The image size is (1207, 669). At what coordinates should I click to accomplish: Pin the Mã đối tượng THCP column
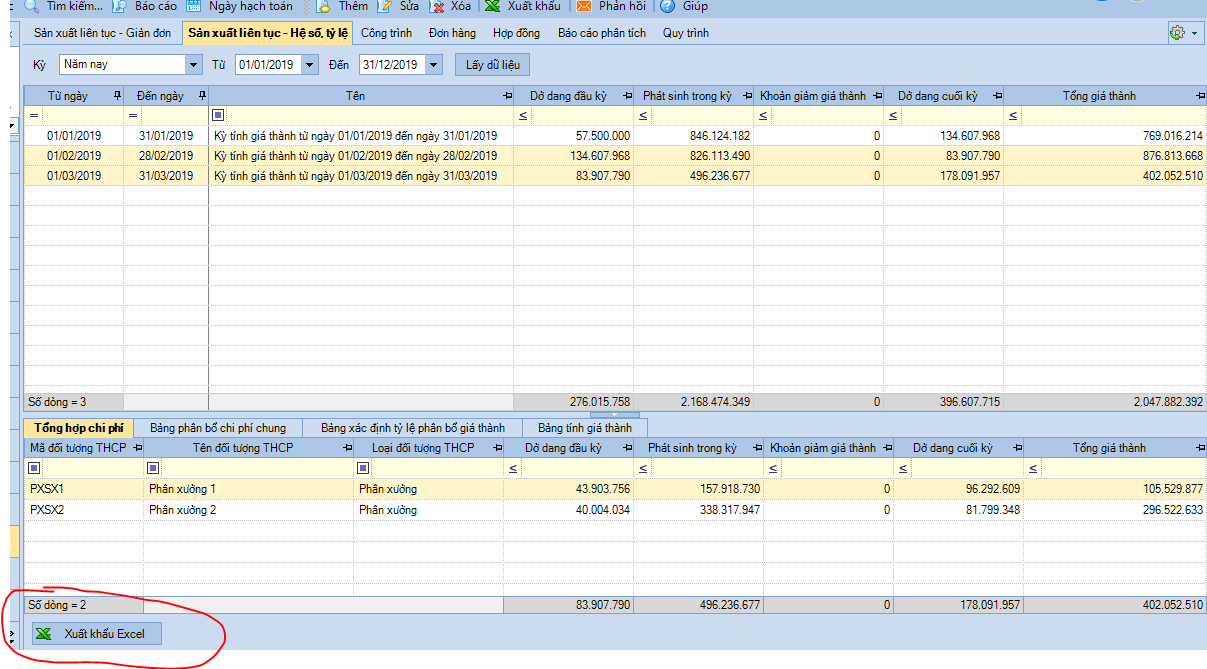(x=137, y=448)
